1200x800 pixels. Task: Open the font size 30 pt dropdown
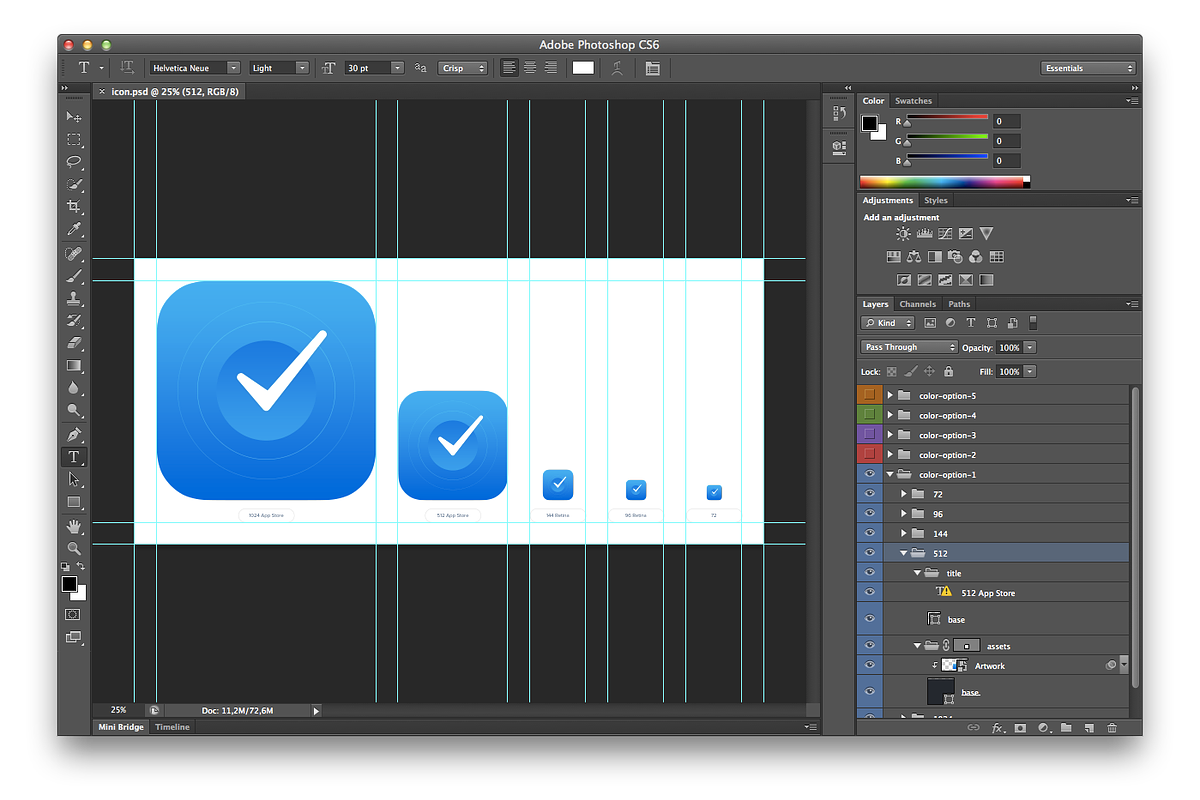point(374,68)
